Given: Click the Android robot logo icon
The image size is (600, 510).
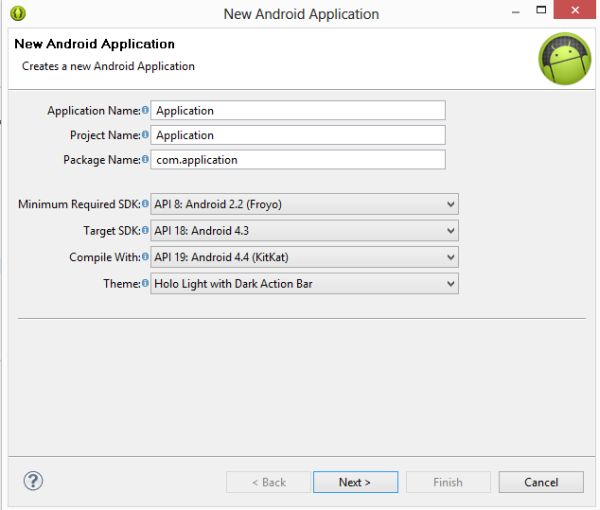Looking at the screenshot, I should tap(565, 59).
